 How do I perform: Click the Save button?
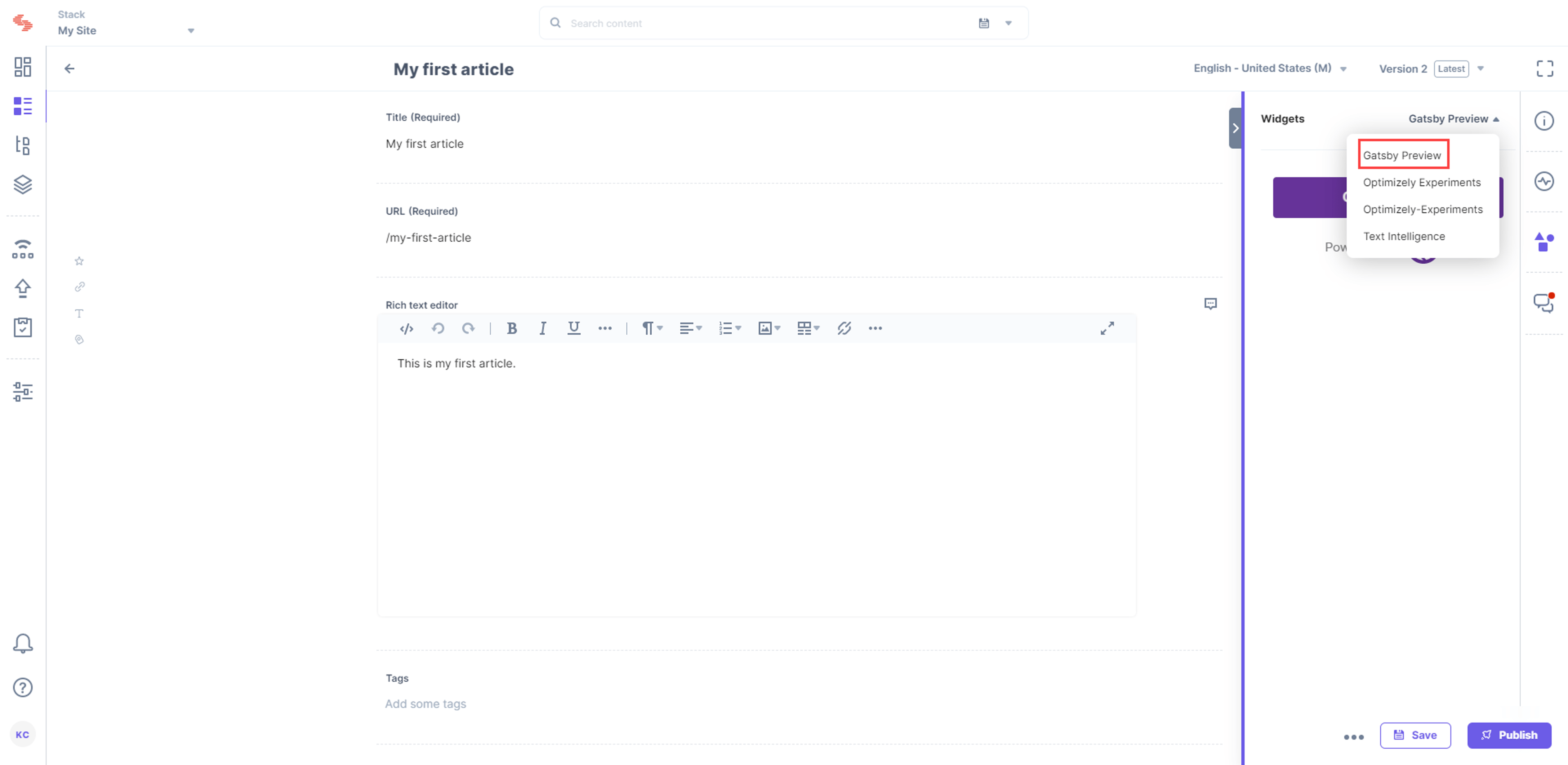(1414, 735)
